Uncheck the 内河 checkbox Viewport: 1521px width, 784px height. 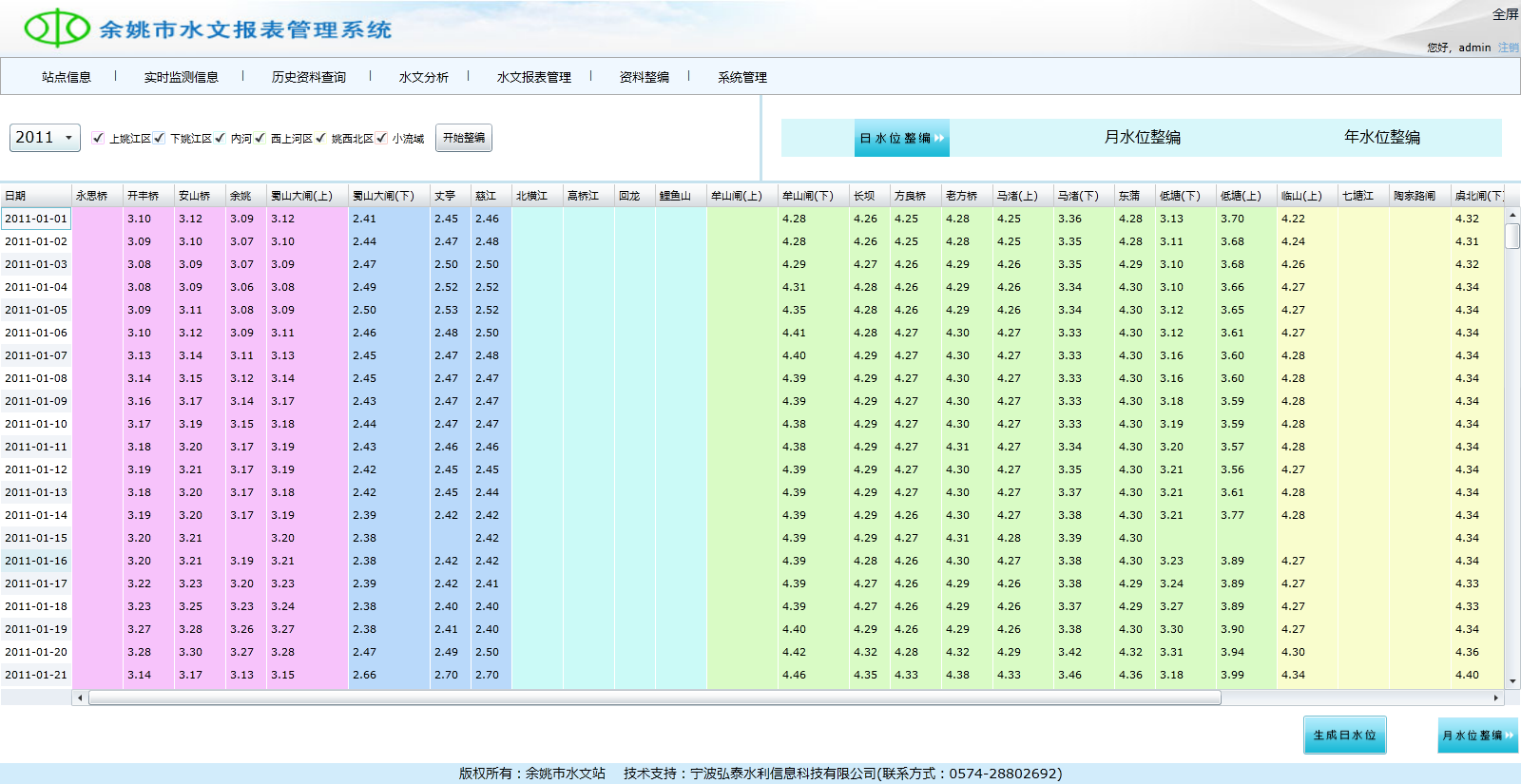pos(220,138)
